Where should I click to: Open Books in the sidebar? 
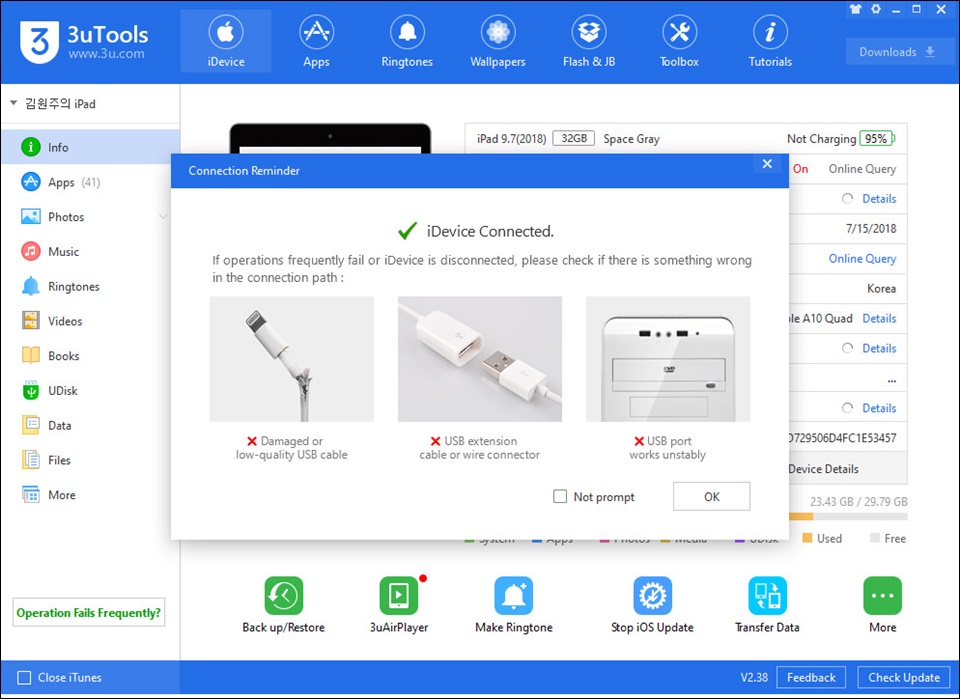coord(91,356)
